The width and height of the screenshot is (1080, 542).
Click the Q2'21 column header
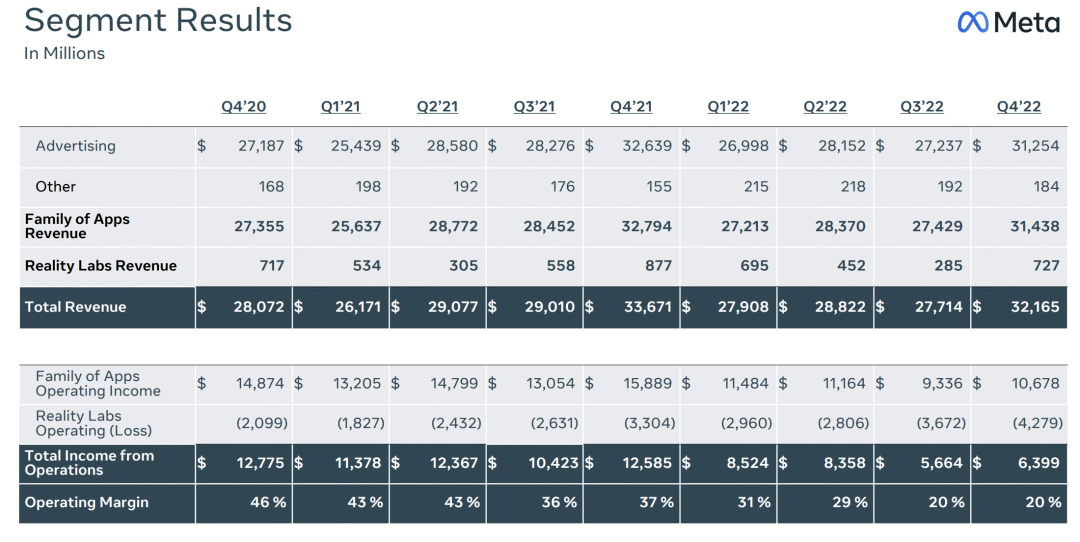[x=437, y=107]
